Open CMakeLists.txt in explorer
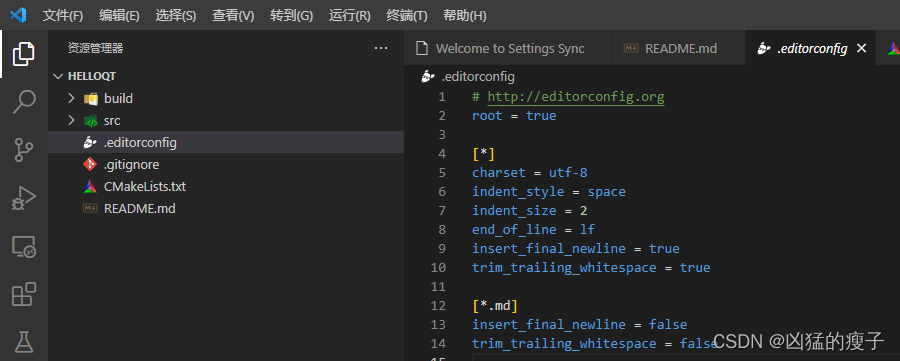Image resolution: width=900 pixels, height=361 pixels. [226, 187]
